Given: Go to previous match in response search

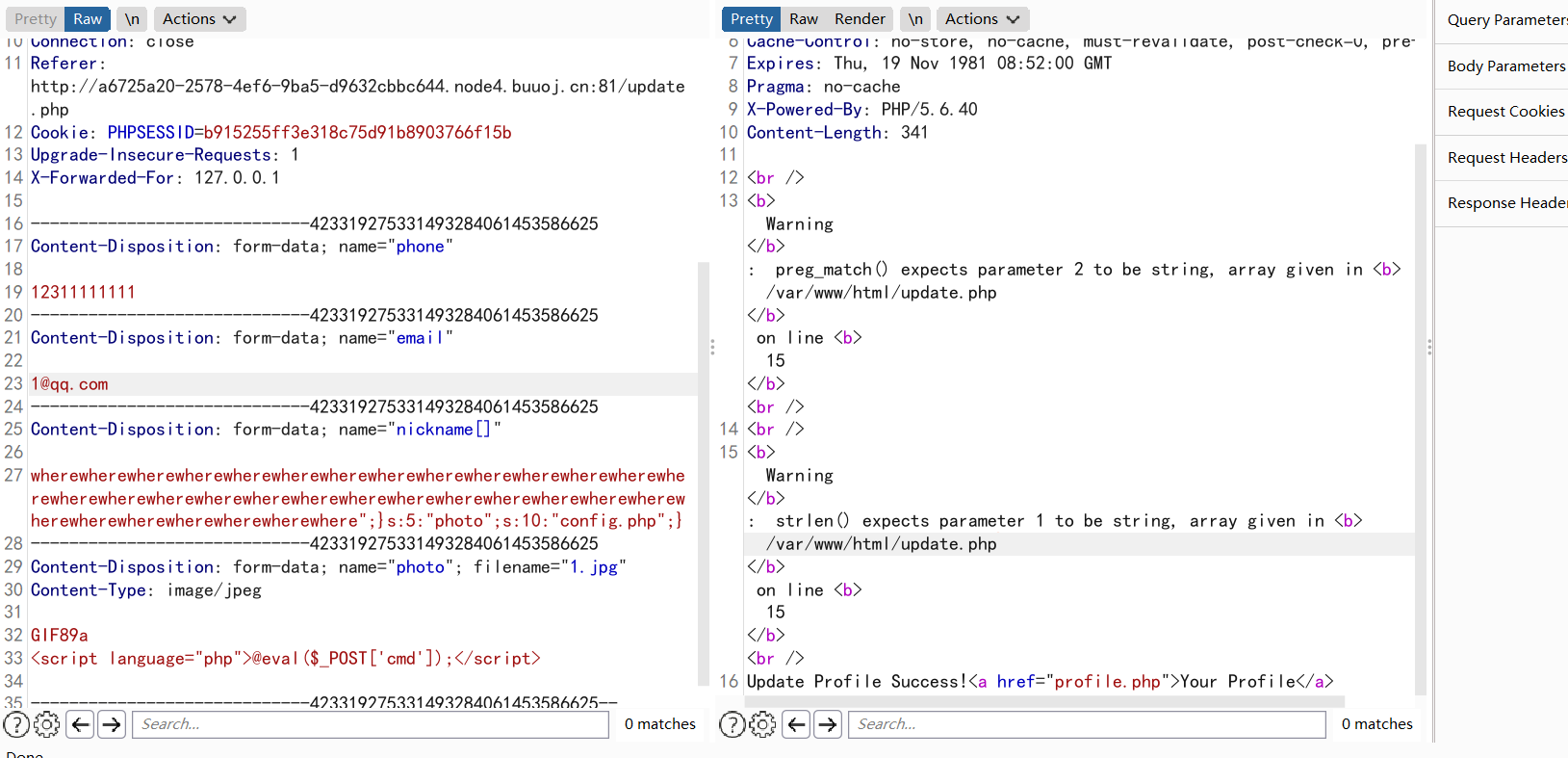Looking at the screenshot, I should click(797, 724).
